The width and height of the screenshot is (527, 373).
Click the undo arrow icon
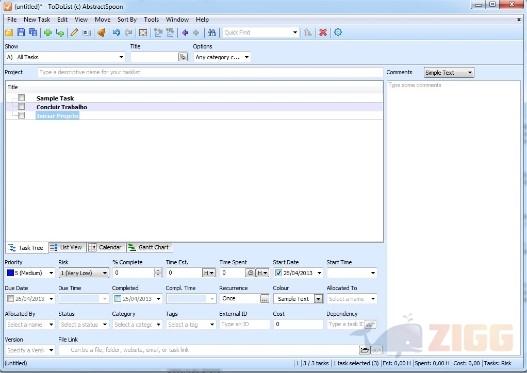click(x=116, y=33)
